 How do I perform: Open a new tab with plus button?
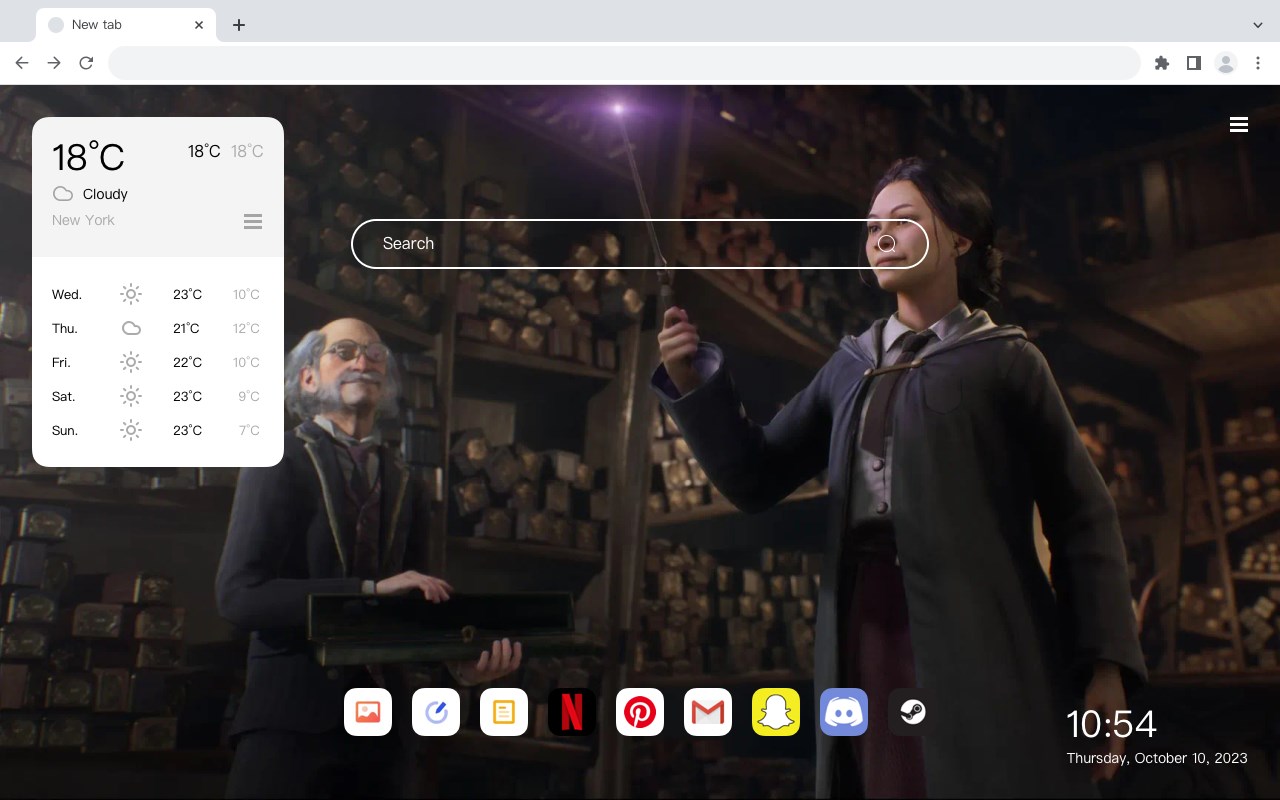238,25
